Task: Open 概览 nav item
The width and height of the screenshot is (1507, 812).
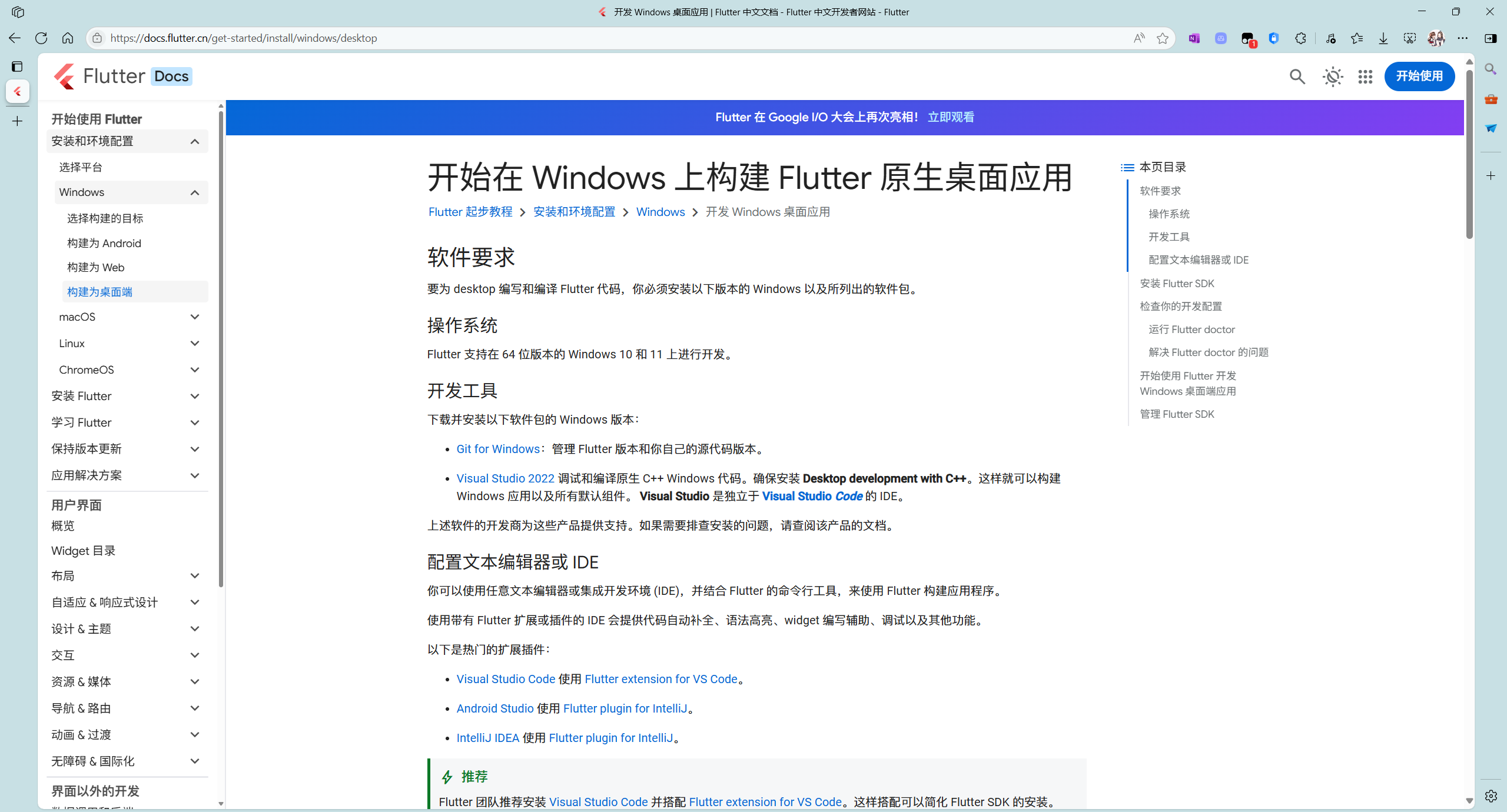Action: tap(63, 526)
